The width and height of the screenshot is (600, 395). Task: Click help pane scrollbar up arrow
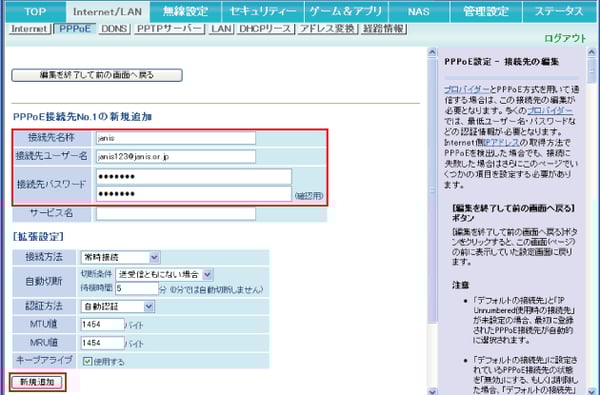[592, 52]
